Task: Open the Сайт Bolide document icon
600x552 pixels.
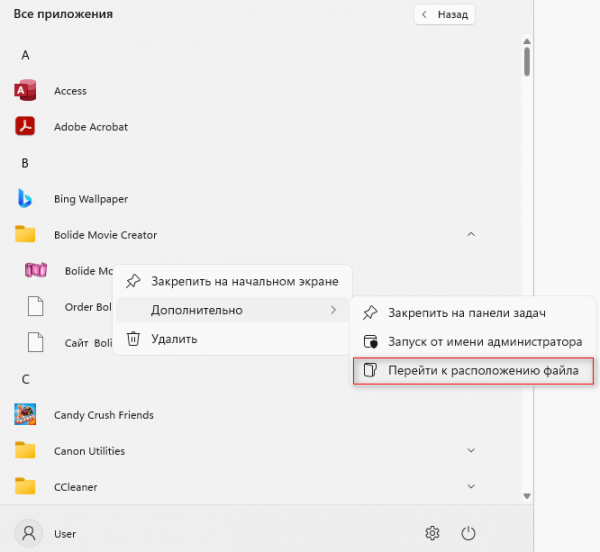Action: point(36,342)
